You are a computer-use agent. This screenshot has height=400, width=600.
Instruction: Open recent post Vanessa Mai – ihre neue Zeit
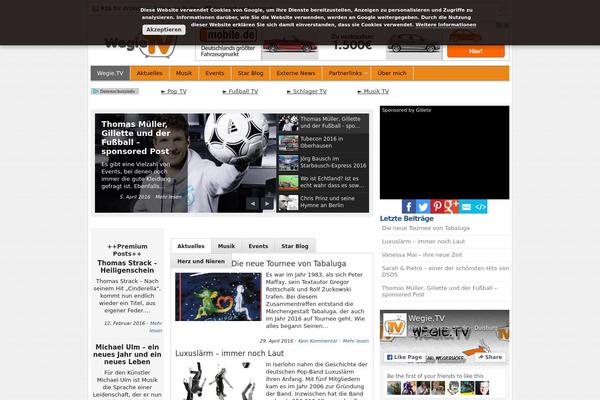point(422,255)
